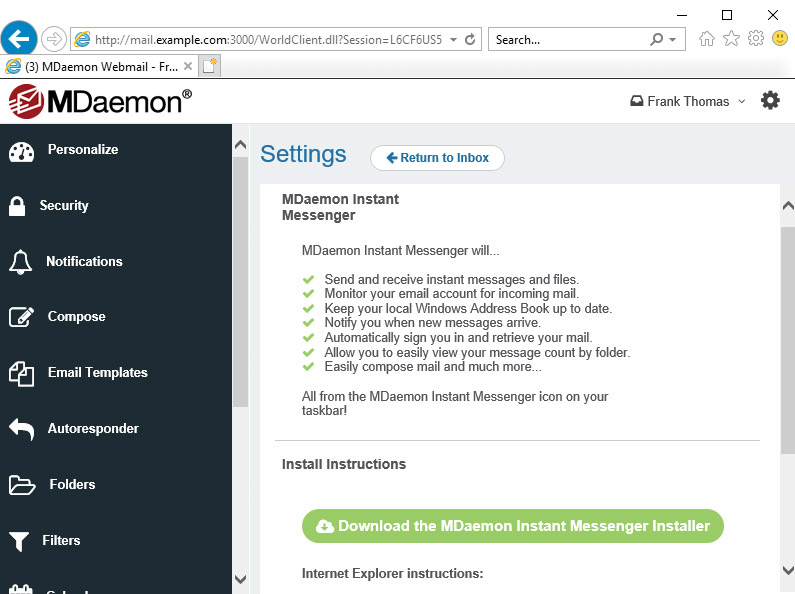Click the Notifications bell icon
Image resolution: width=795 pixels, height=594 pixels.
pos(20,262)
